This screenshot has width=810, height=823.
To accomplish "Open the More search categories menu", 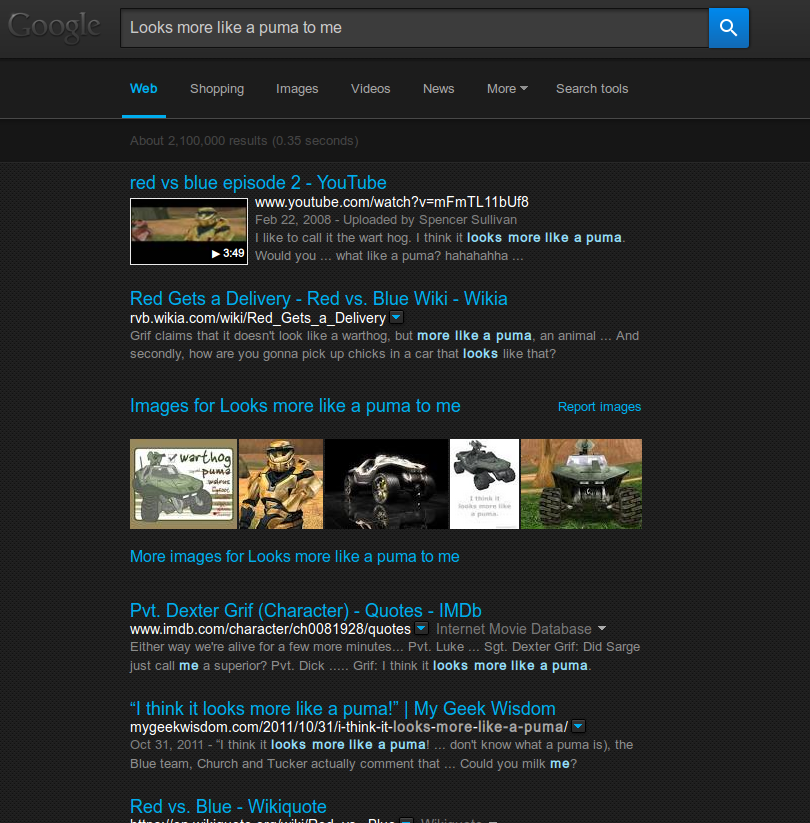I will click(x=507, y=89).
